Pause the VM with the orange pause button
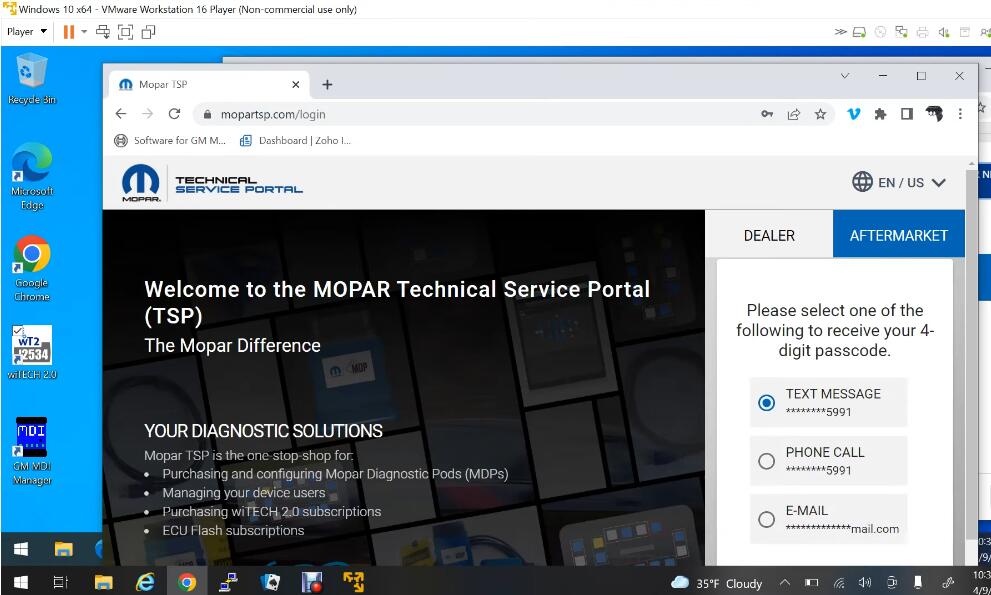Image resolution: width=991 pixels, height=595 pixels. [x=69, y=32]
